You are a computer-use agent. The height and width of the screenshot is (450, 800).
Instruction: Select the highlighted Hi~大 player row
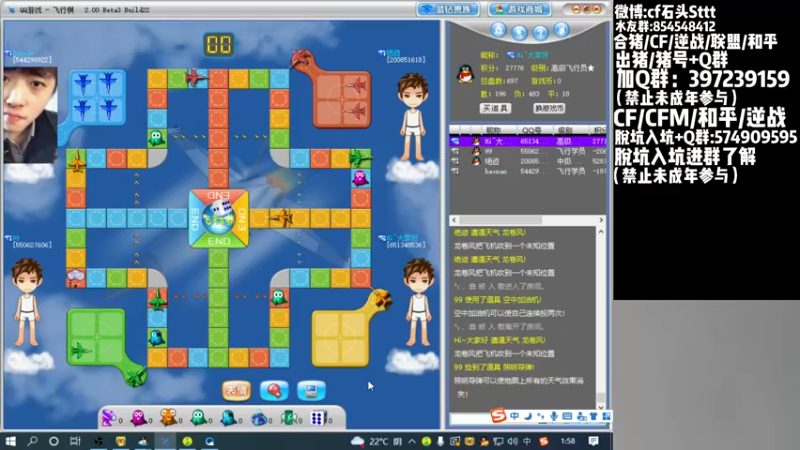[528, 141]
